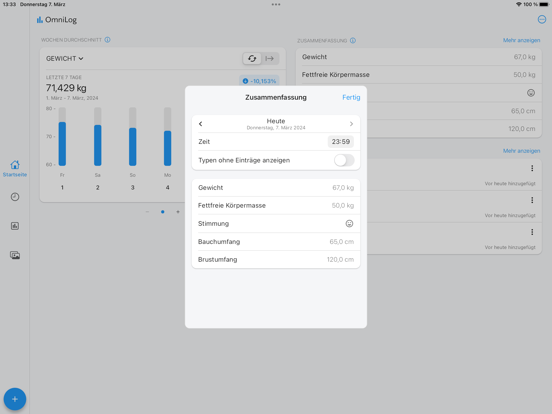The width and height of the screenshot is (552, 414).
Task: Go to next day with right chevron
Action: coord(351,124)
